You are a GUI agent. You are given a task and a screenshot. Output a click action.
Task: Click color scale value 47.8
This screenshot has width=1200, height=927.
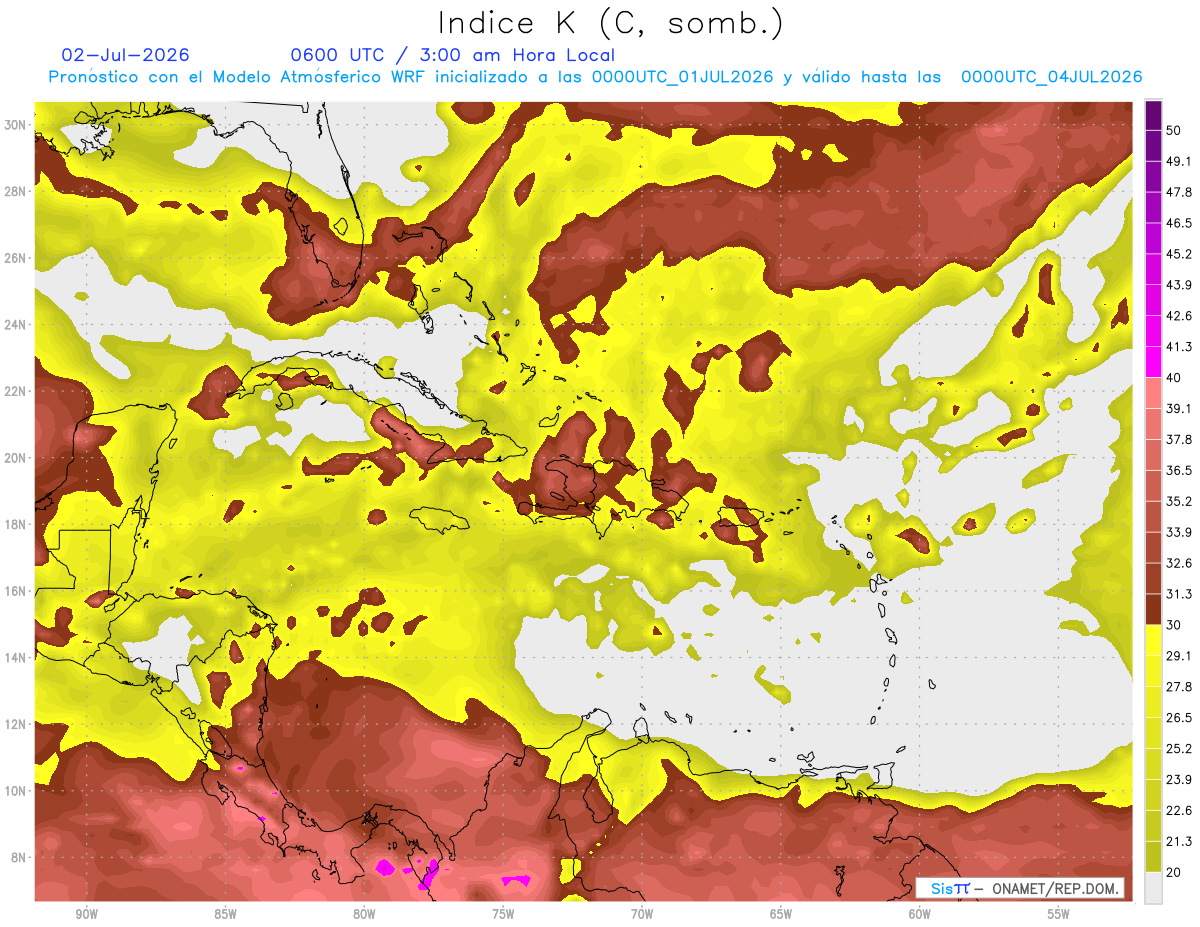[x=1180, y=192]
